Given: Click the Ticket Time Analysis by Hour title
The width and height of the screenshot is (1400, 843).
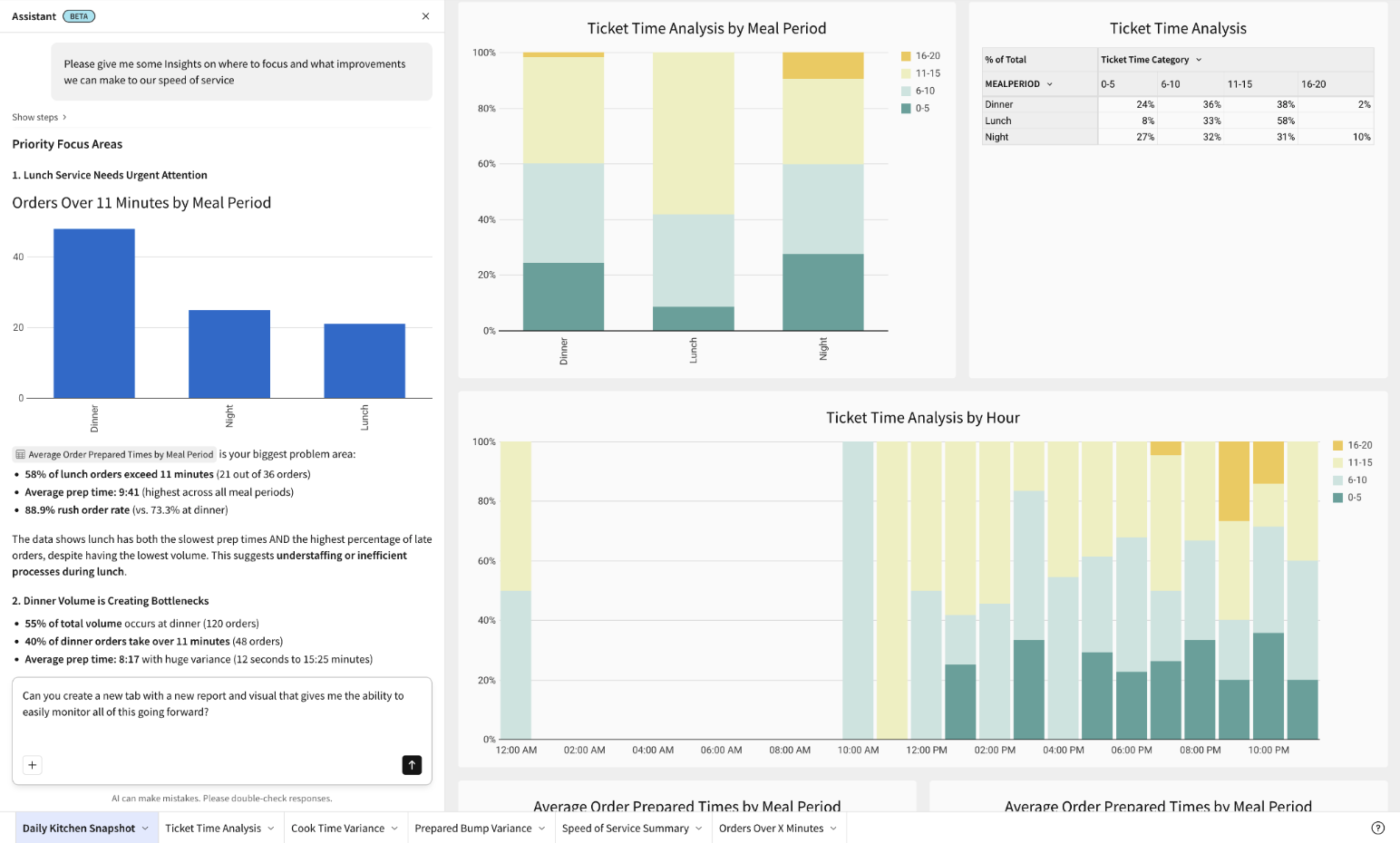Looking at the screenshot, I should [x=923, y=418].
